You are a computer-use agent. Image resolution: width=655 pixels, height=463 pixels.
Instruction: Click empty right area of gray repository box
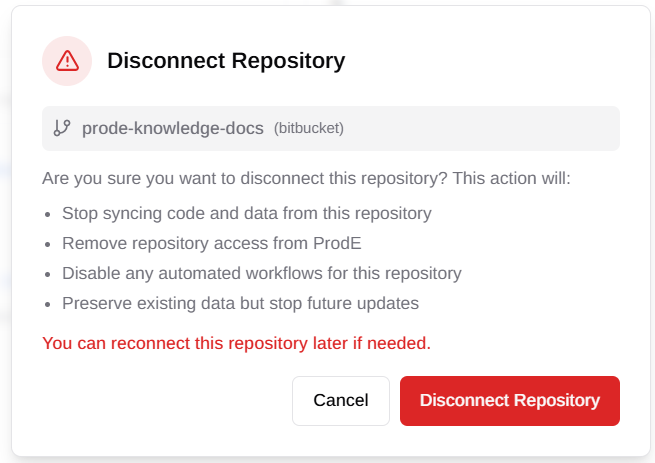pyautogui.click(x=480, y=128)
